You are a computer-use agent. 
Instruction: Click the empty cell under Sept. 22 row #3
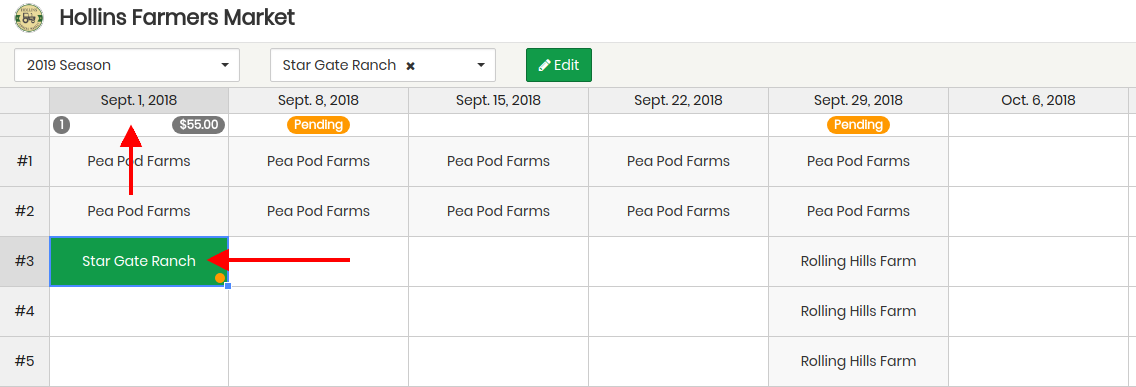tap(678, 261)
